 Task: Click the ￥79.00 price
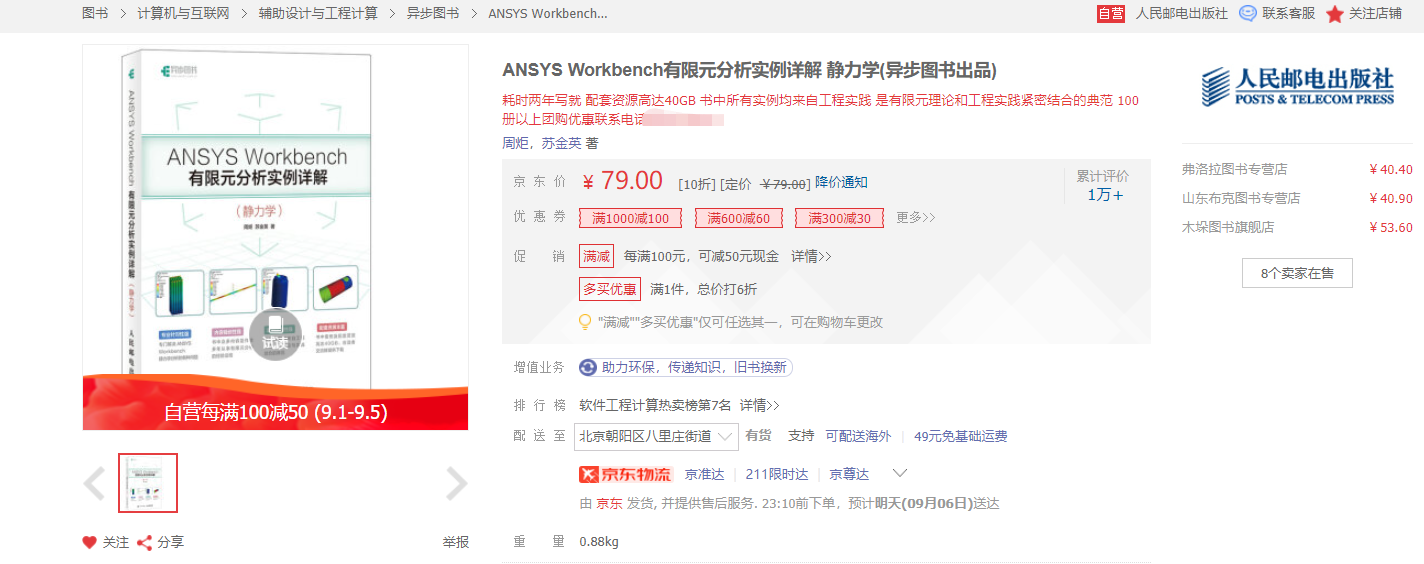click(622, 181)
